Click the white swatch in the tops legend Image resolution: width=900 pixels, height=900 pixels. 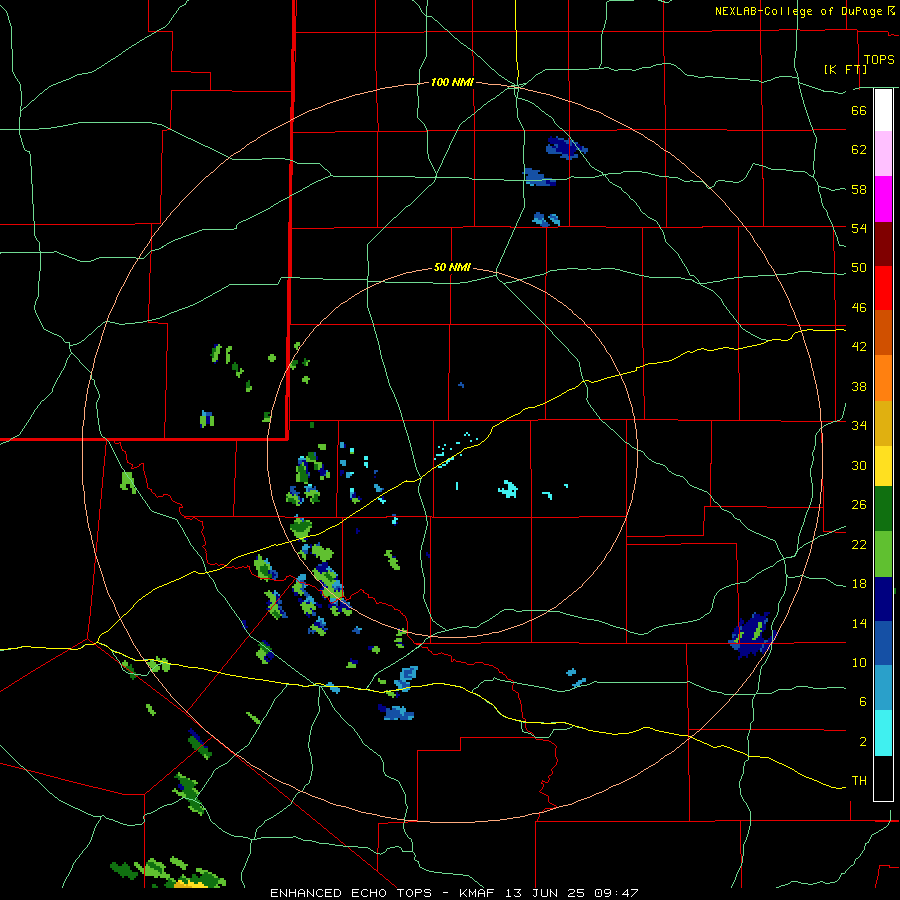click(x=883, y=110)
